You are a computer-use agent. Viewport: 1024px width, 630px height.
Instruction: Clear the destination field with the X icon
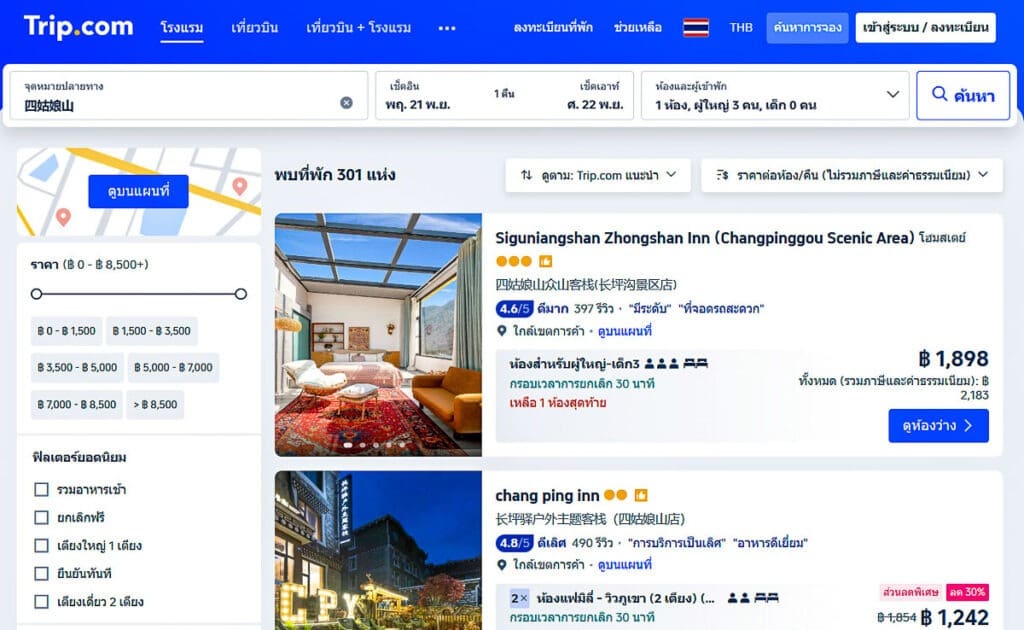(346, 102)
